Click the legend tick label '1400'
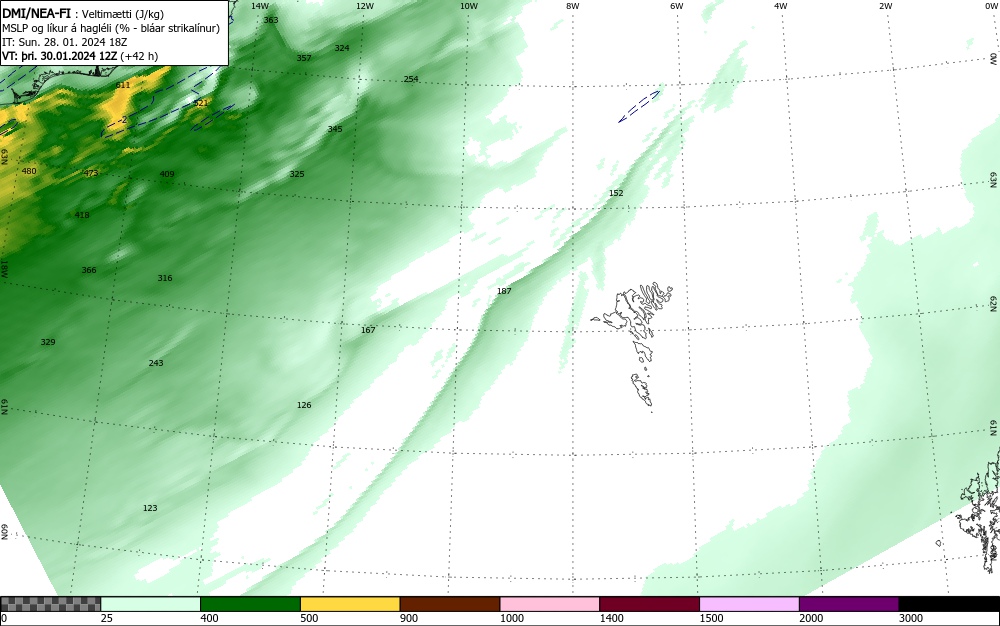Image resolution: width=1000 pixels, height=626 pixels. (x=611, y=618)
